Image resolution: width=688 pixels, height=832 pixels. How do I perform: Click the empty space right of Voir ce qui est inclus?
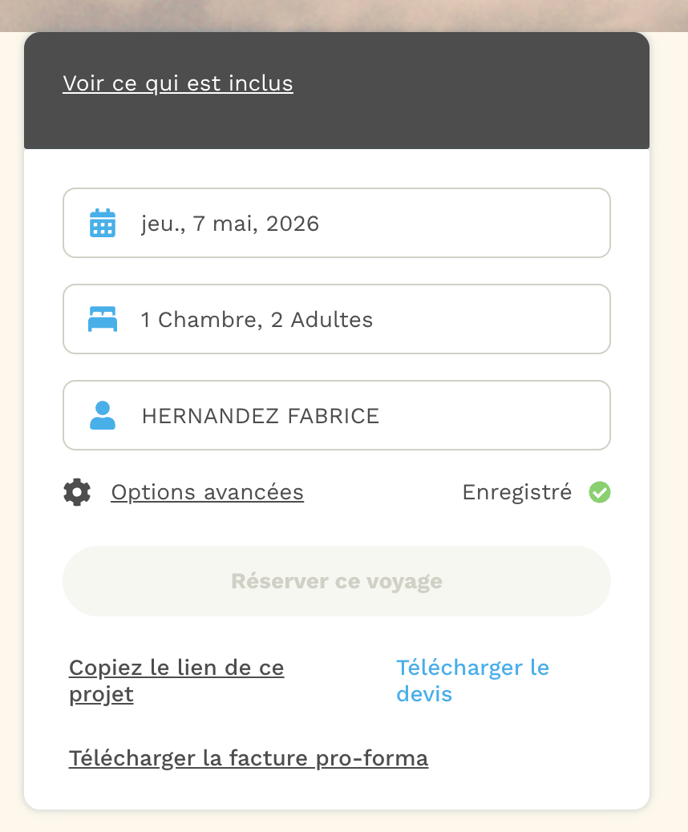pos(470,83)
